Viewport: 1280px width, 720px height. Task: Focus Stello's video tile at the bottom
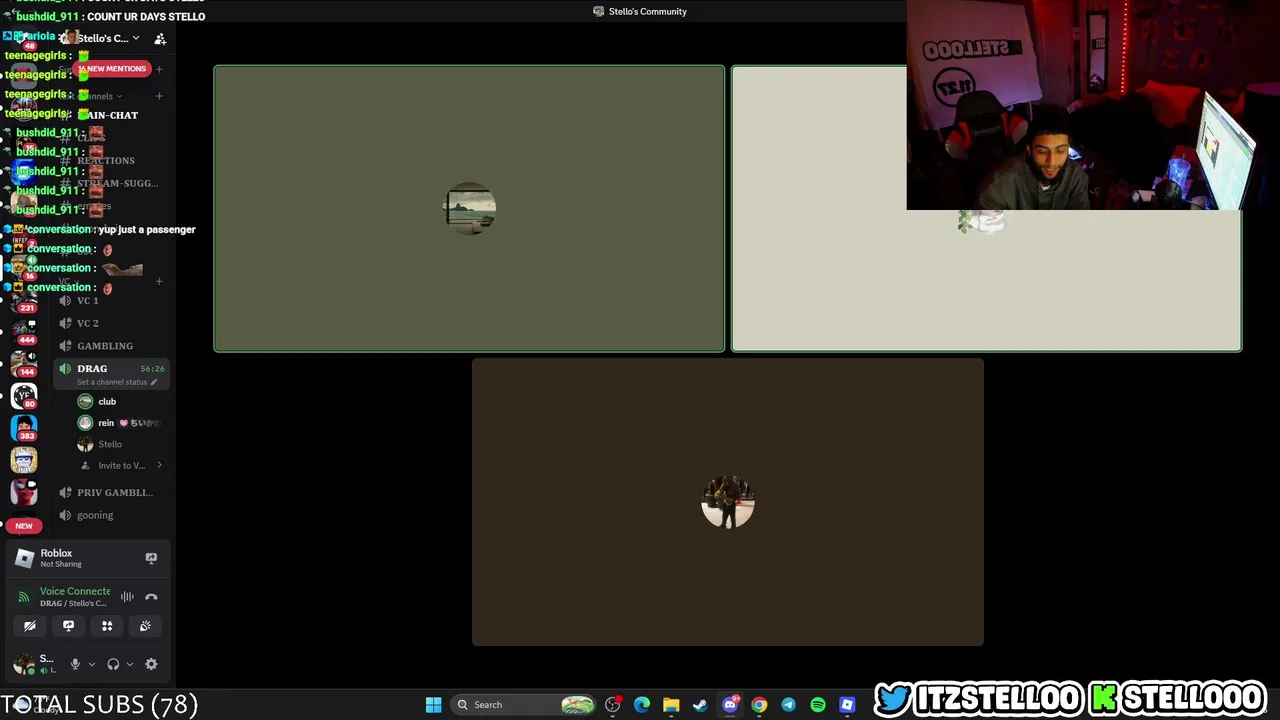(x=728, y=502)
